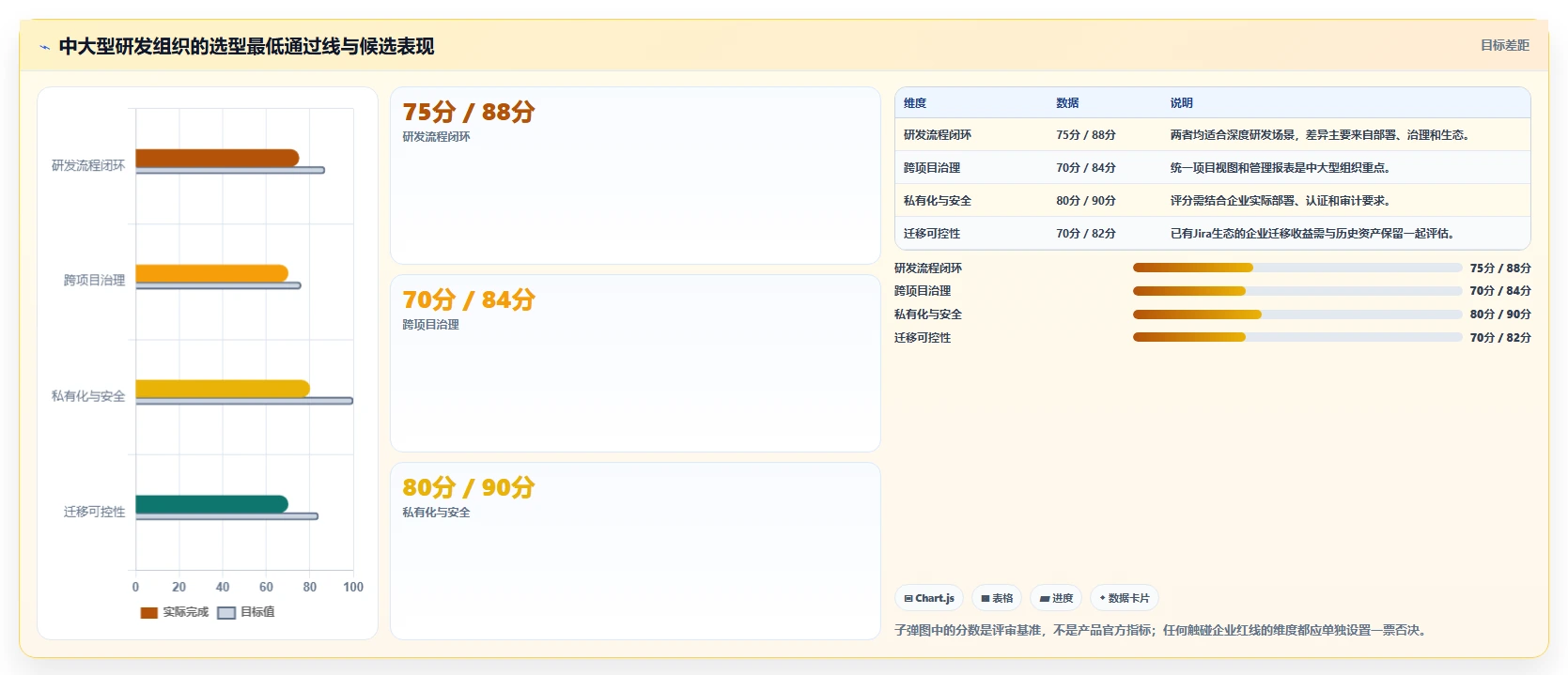The width and height of the screenshot is (1568, 675).
Task: Click the 研发流程闭环 progress bar
Action: pyautogui.click(x=1297, y=268)
